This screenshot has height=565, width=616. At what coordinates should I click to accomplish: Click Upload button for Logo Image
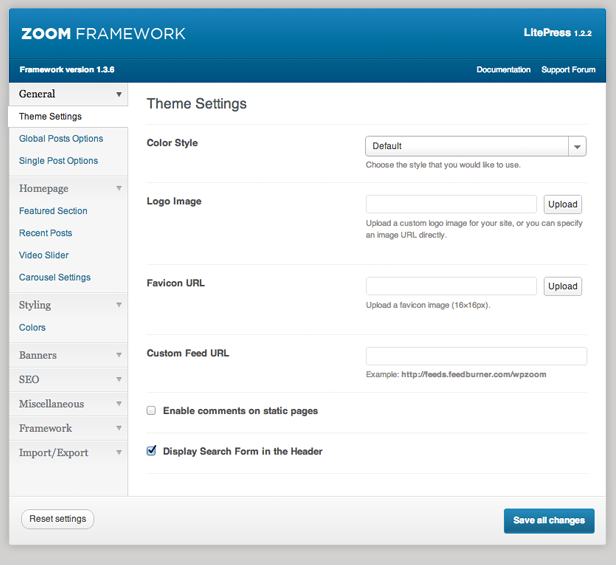563,204
